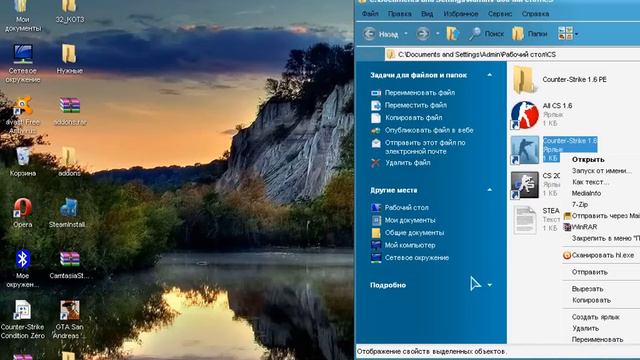
Task: Toggle the Папки folders pane button
Action: pos(530,34)
